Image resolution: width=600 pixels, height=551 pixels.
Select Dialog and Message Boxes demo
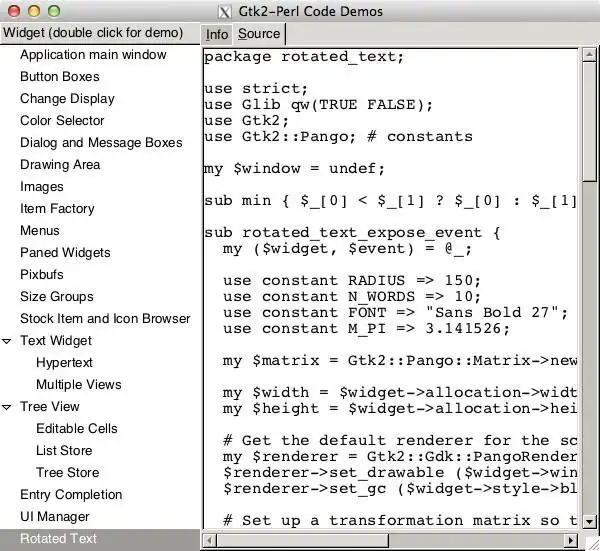[x=101, y=142]
